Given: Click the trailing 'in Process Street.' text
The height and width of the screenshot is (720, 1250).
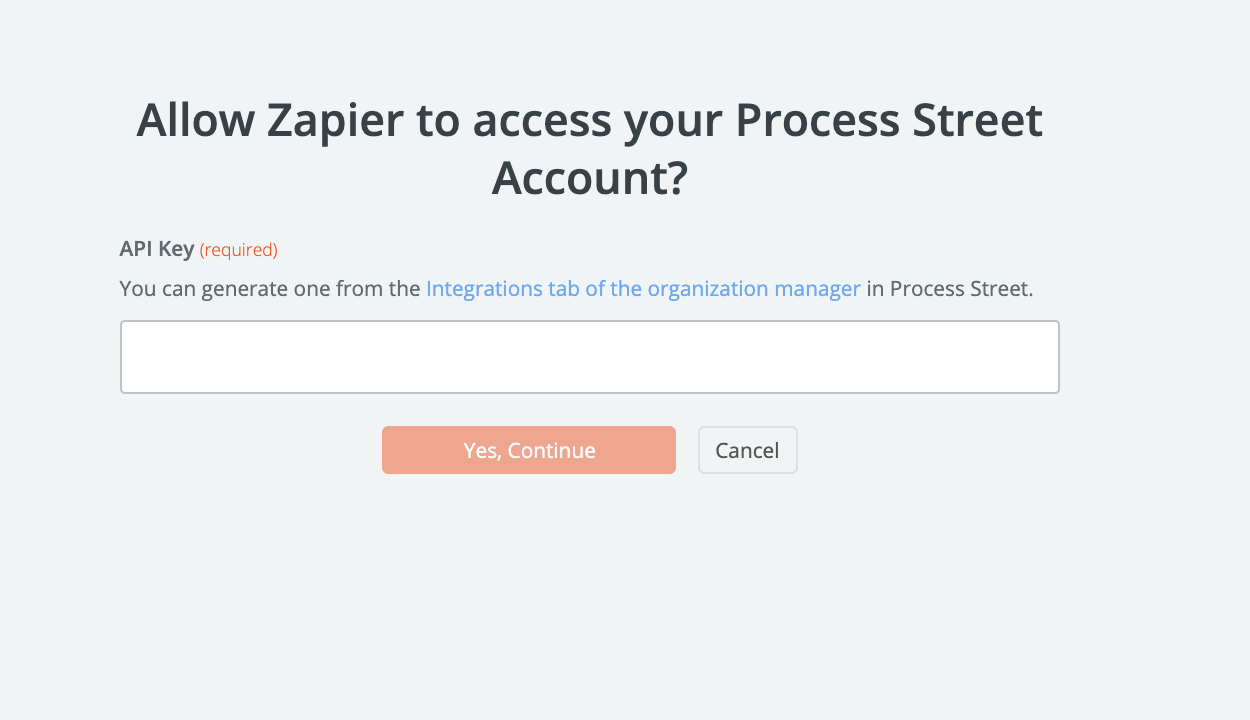Looking at the screenshot, I should 949,289.
